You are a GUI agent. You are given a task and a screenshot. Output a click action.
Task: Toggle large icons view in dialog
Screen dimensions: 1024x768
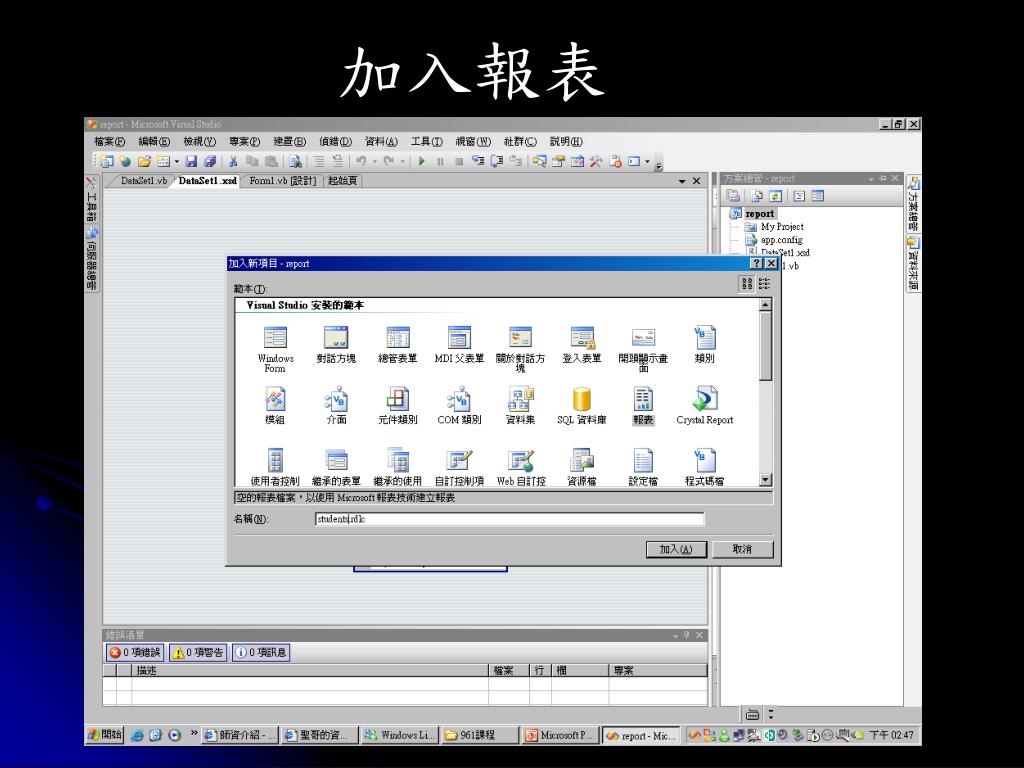[747, 283]
